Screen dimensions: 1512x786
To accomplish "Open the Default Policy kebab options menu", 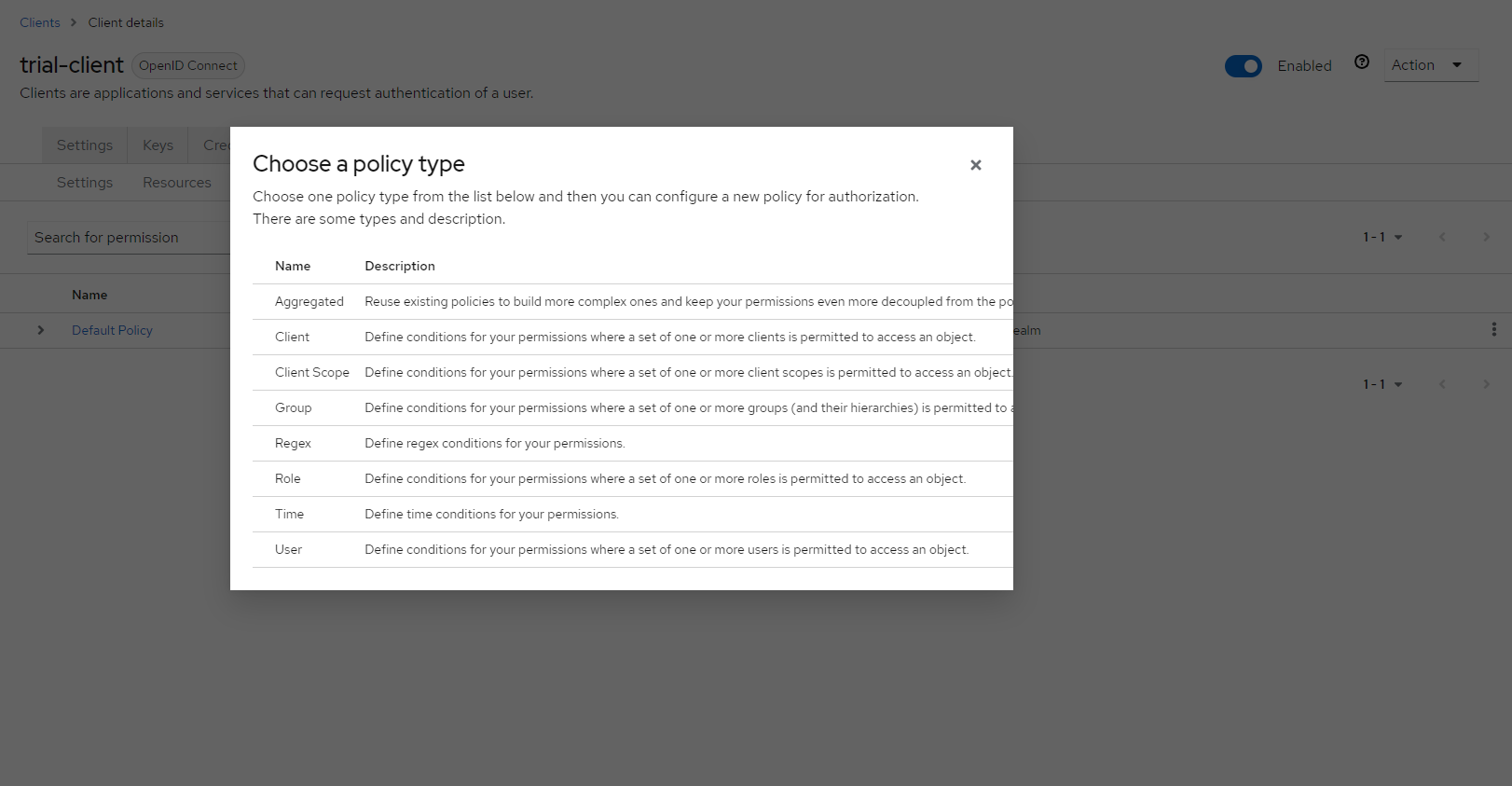I will (x=1494, y=329).
